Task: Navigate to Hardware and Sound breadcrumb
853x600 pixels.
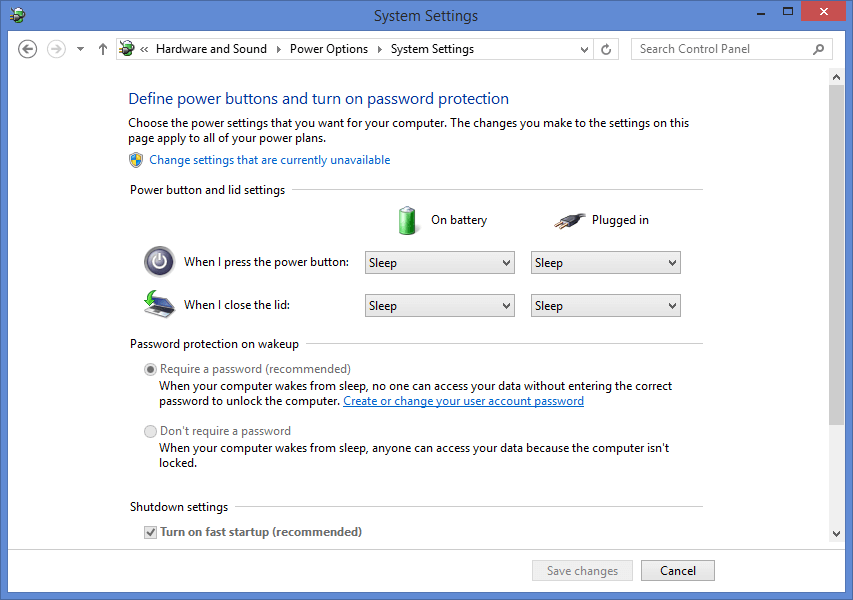Action: point(211,49)
